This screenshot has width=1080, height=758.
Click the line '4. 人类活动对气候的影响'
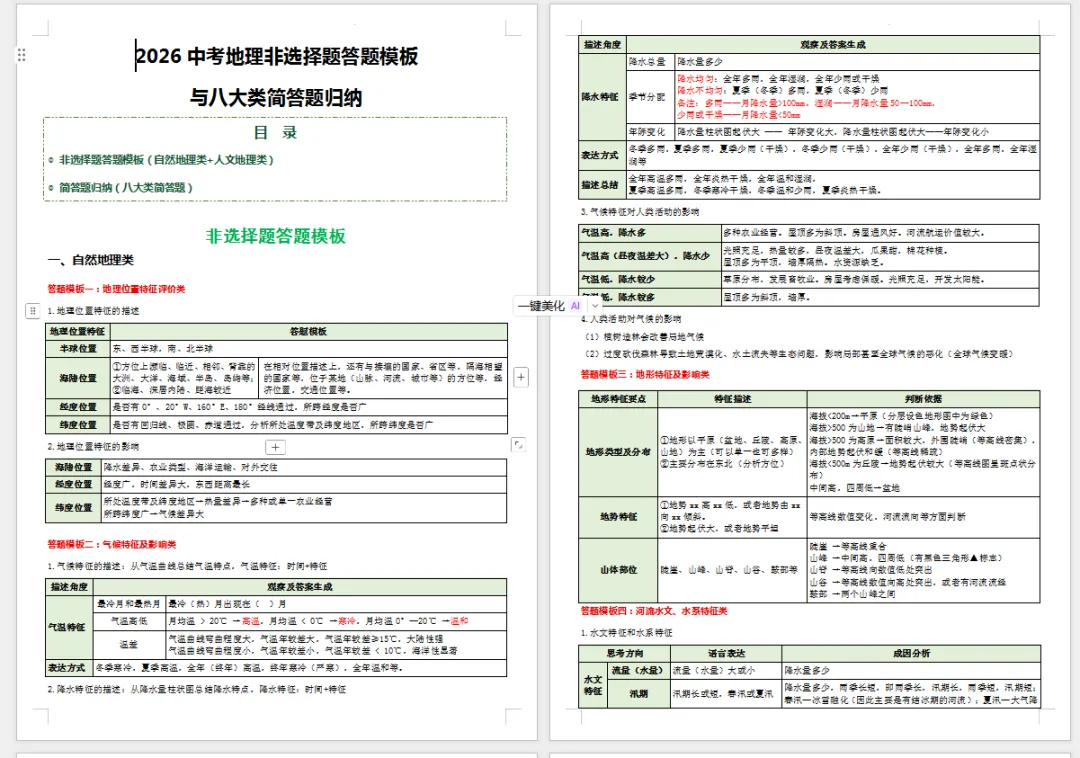click(631, 319)
